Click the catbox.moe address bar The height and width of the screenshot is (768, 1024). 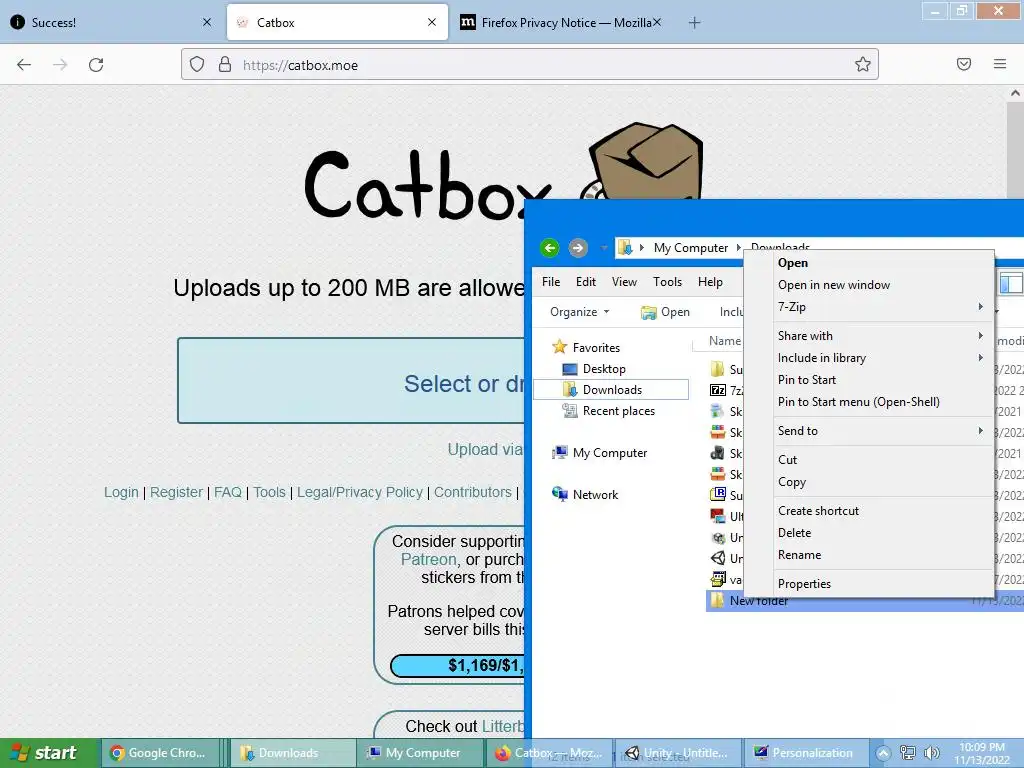coord(529,65)
